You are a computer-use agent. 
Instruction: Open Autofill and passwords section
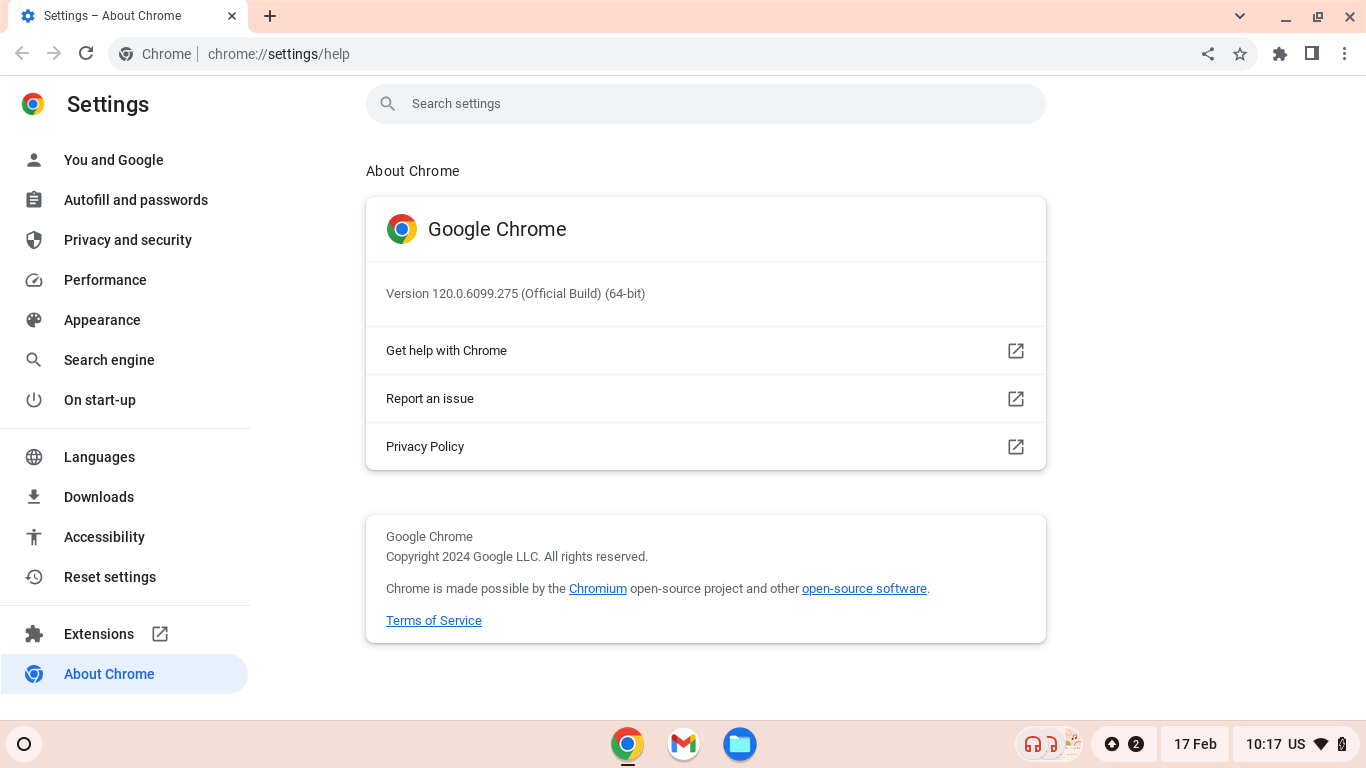click(x=124, y=200)
